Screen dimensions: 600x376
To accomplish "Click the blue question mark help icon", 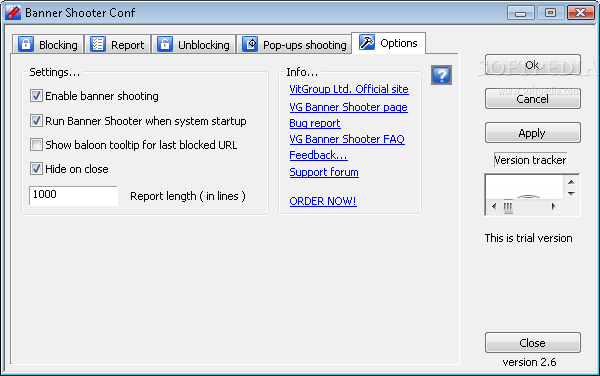I will 441,75.
